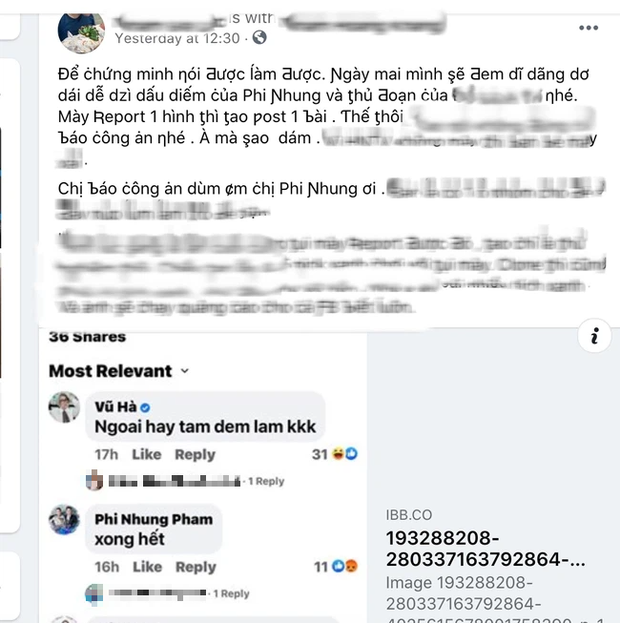This screenshot has width=620, height=623.
Task: Click the Yesterday at 12:30 timestamp
Action: click(177, 38)
